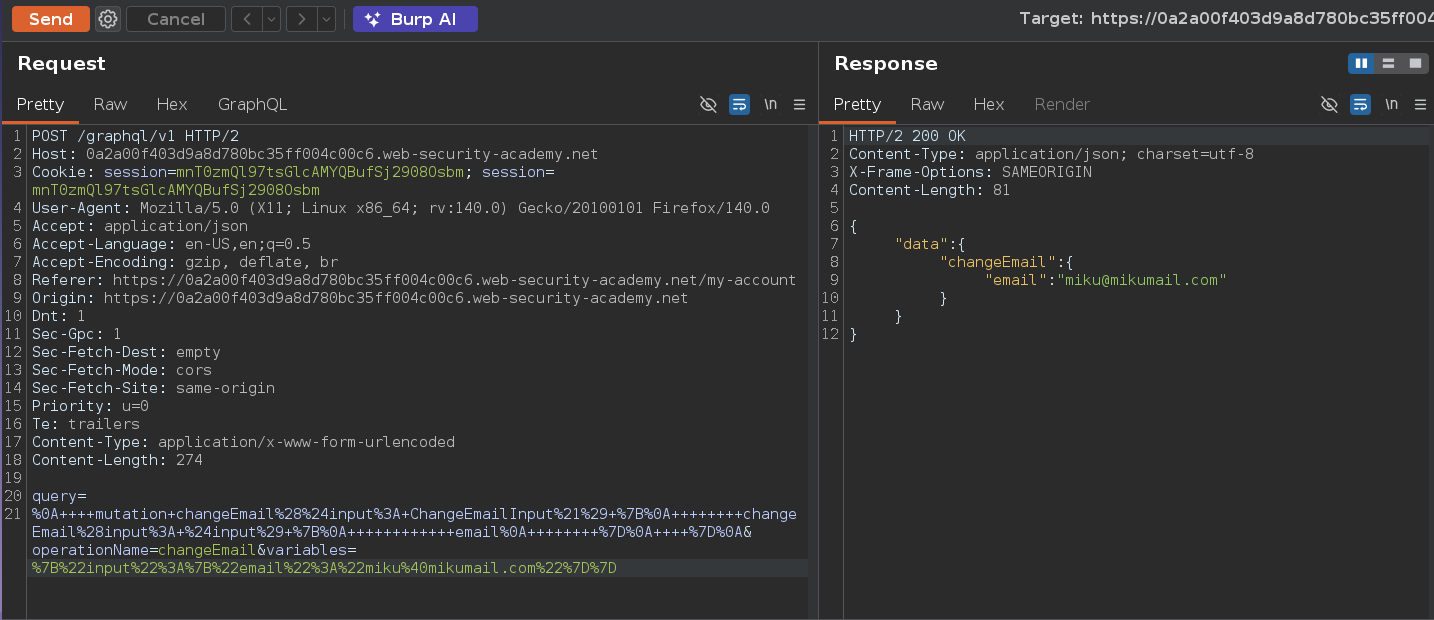Click the "changeEmail" key in Response JSON
Screen dimensions: 1434x620
click(998, 262)
